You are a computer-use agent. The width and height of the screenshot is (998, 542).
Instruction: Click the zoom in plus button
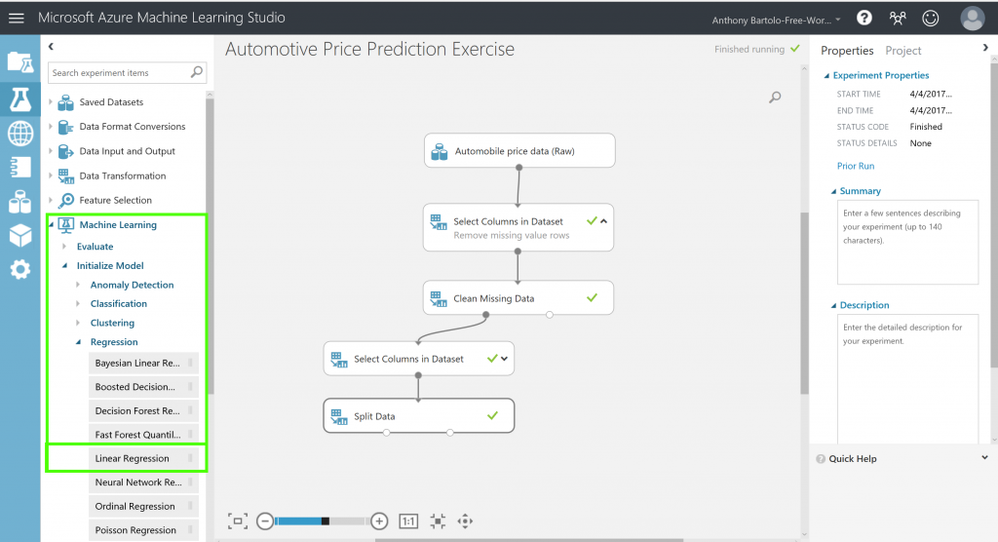point(379,521)
